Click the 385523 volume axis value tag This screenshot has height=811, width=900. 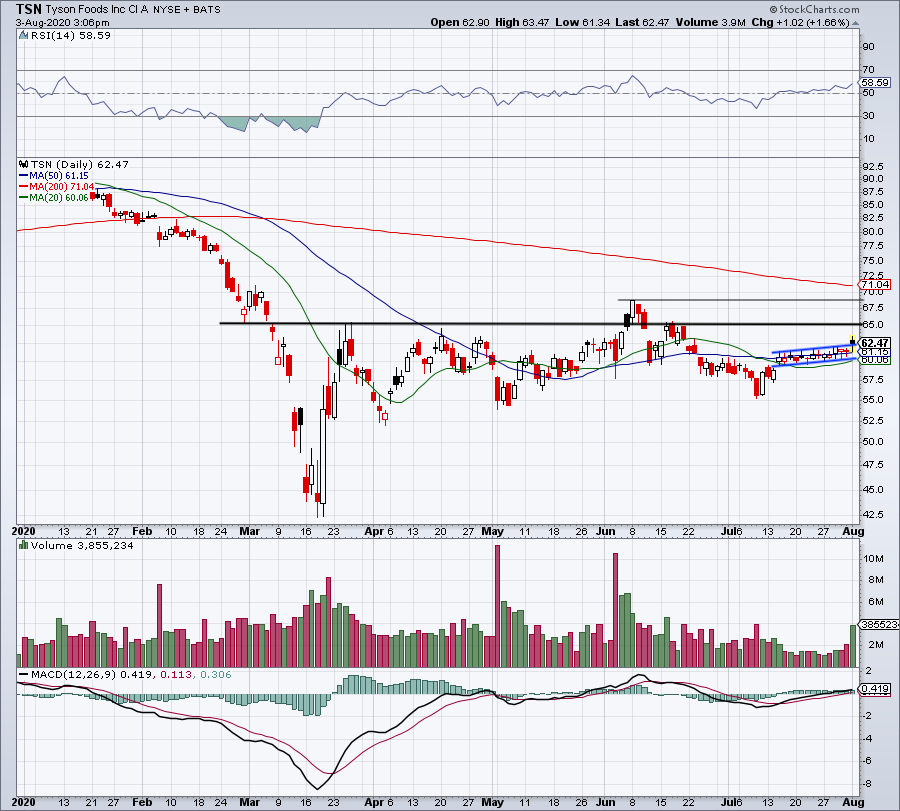[878, 624]
